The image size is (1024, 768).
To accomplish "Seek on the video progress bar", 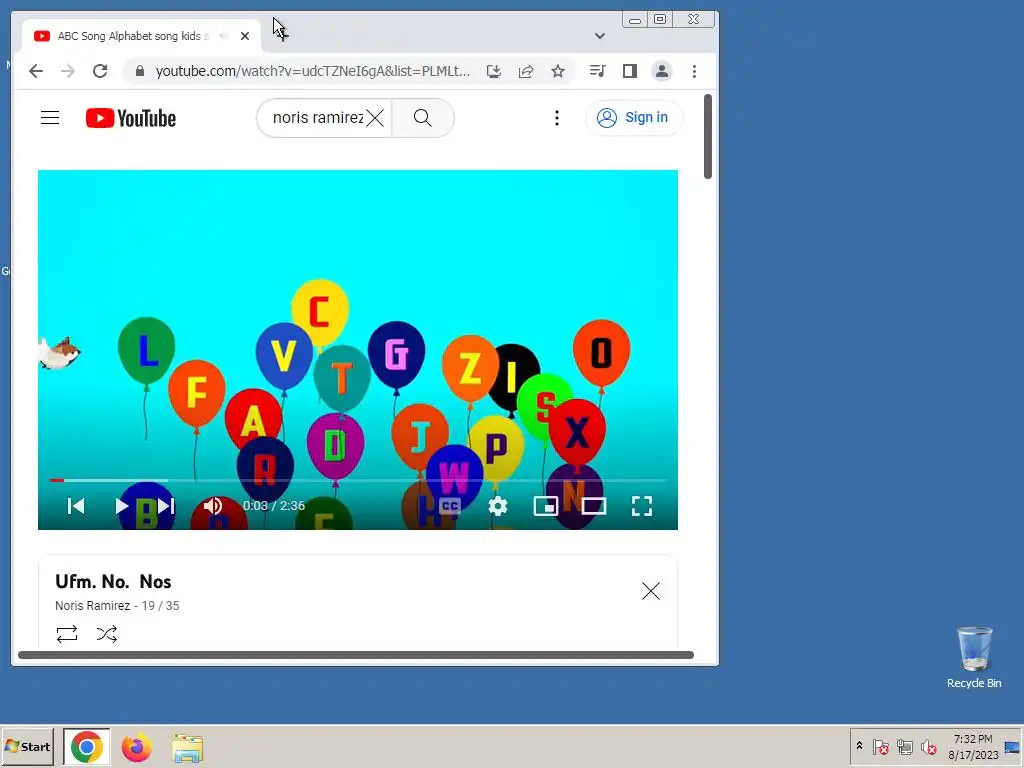I will pos(358,481).
